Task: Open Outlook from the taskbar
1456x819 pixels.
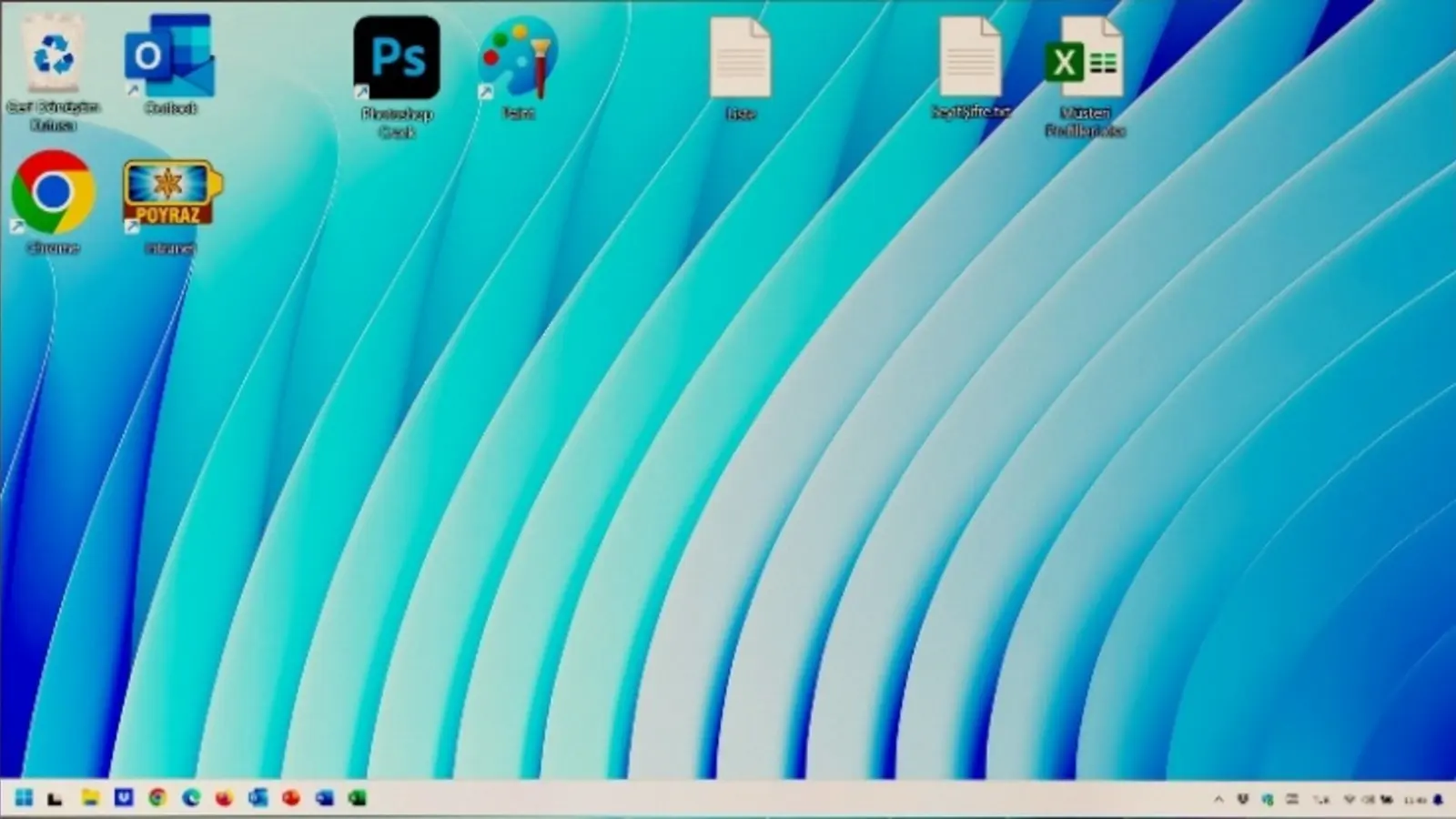Action: point(258,798)
